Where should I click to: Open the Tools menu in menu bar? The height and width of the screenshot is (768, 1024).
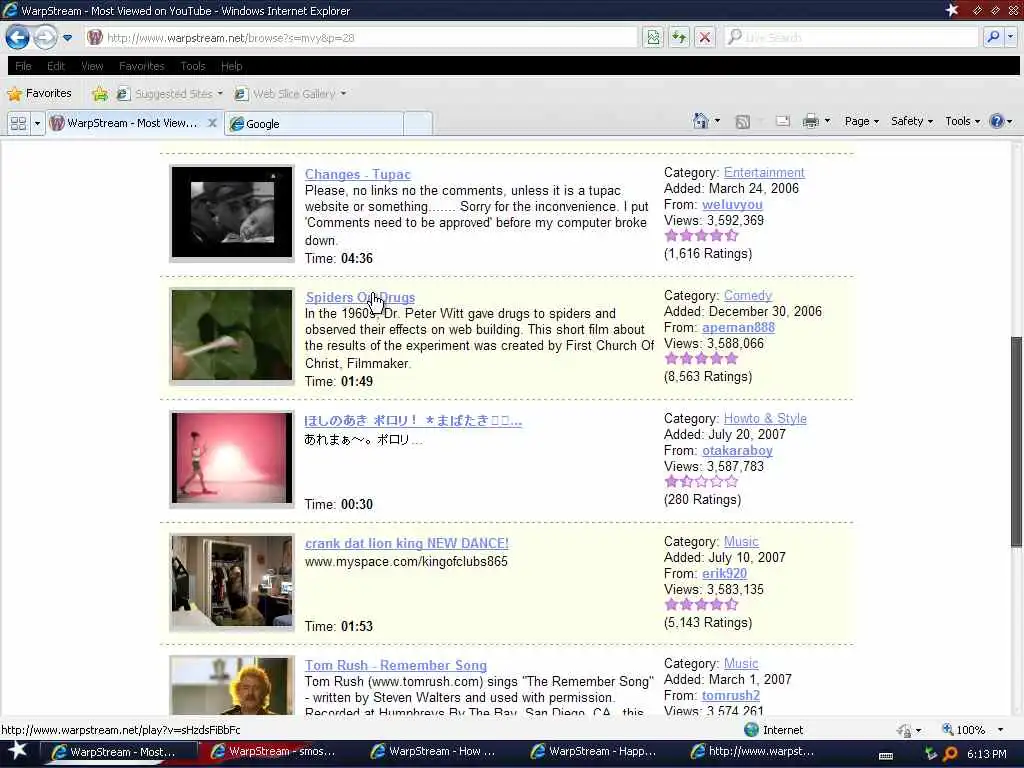[x=193, y=66]
